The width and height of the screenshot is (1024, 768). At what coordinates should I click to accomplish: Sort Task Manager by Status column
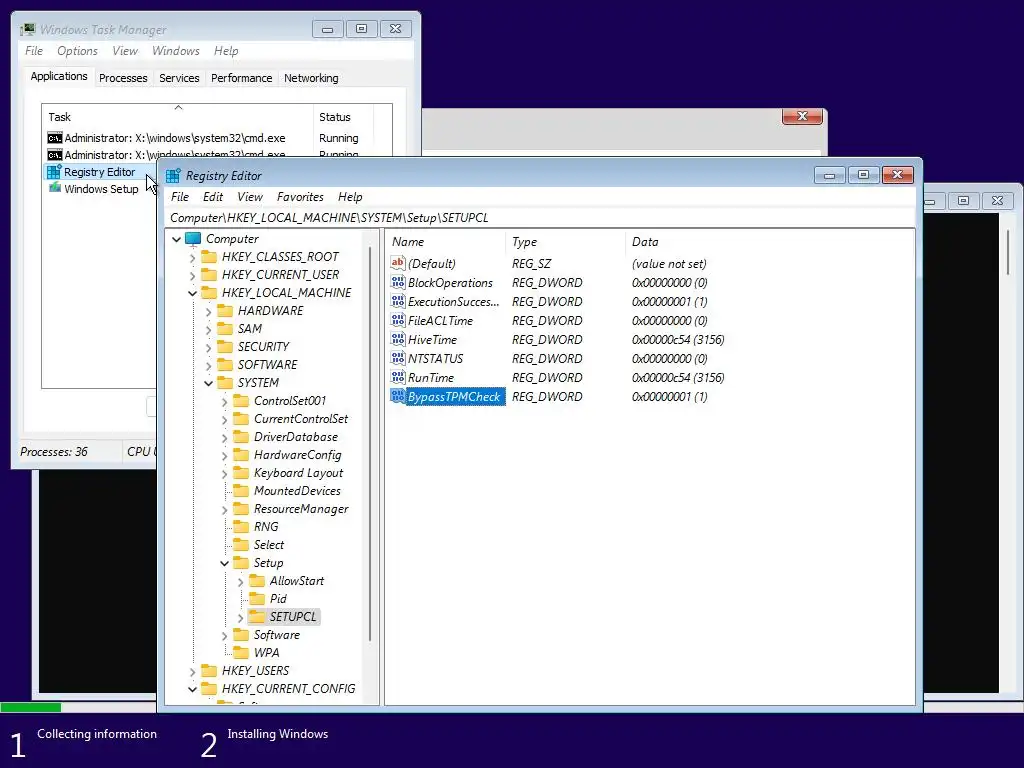click(x=344, y=117)
